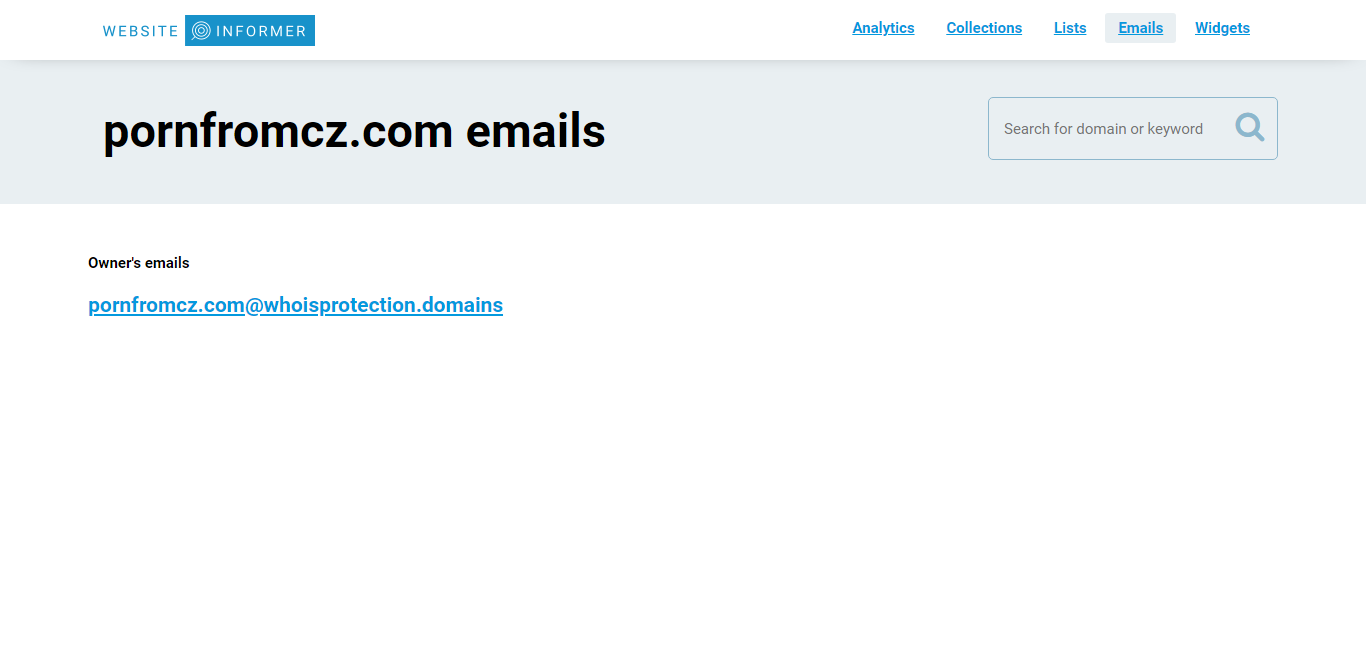Click the Website Informer radar logo icon

click(x=201, y=31)
